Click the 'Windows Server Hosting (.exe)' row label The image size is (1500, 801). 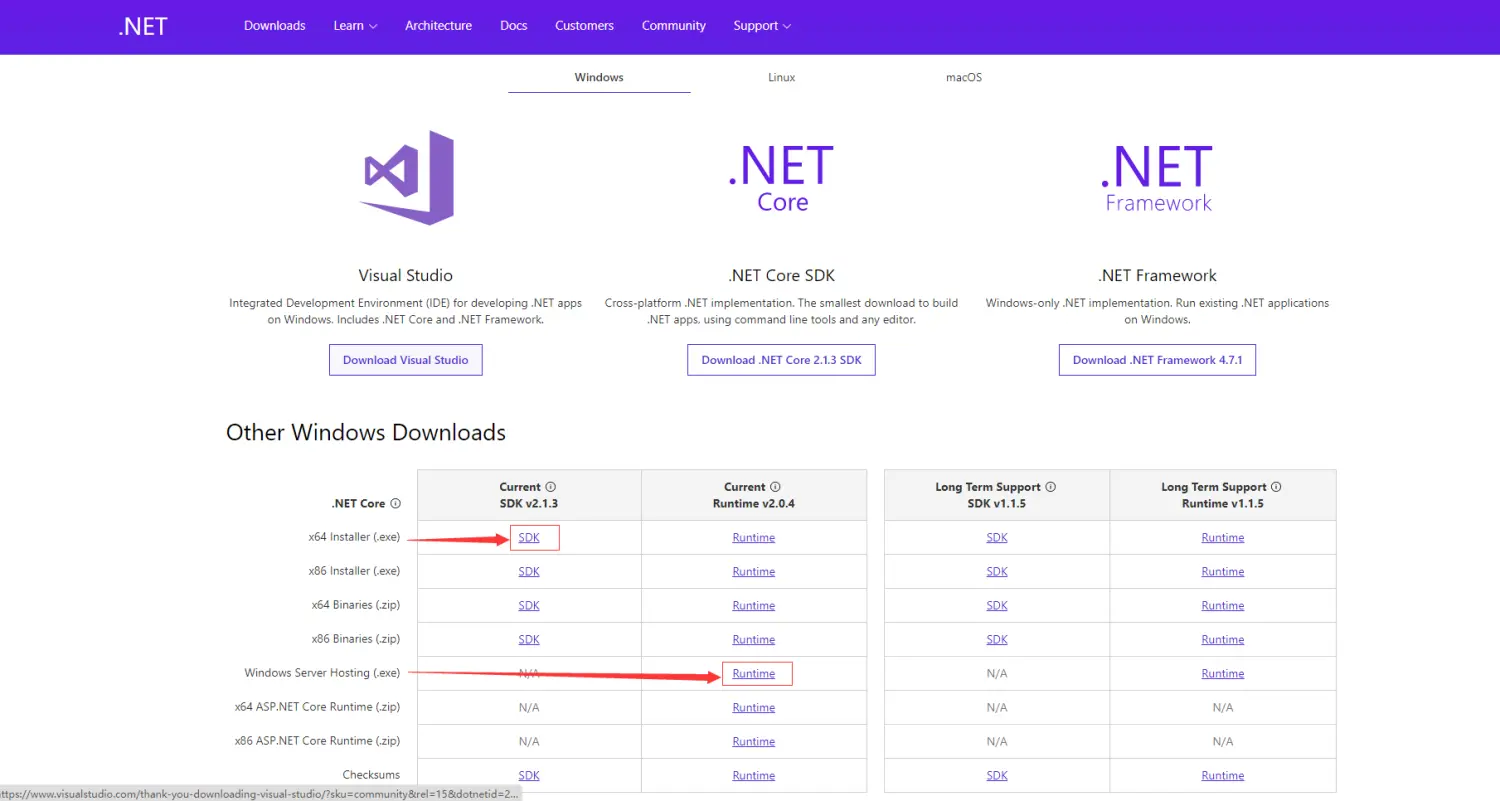pos(322,674)
